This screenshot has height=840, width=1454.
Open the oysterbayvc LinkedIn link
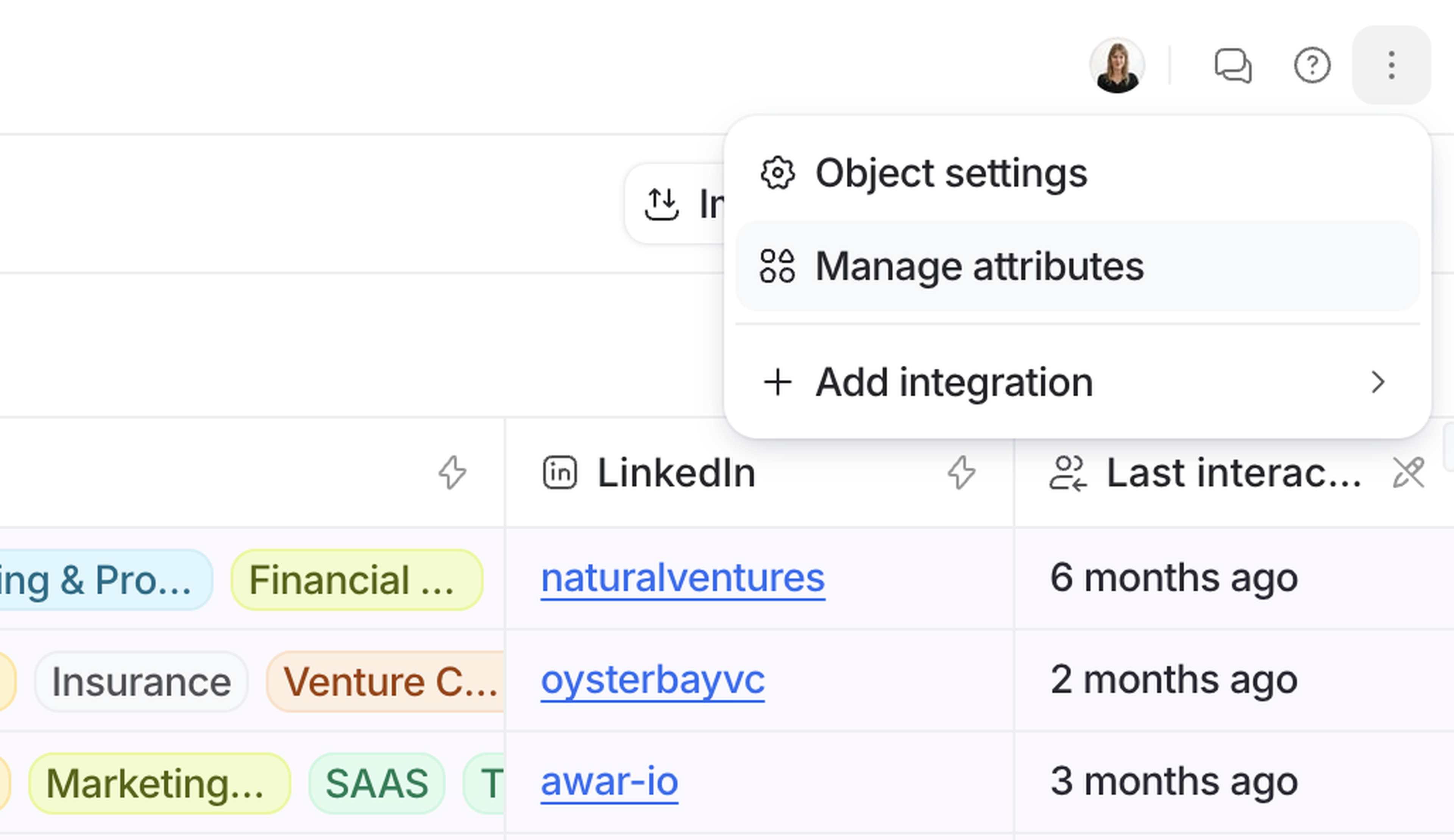pyautogui.click(x=652, y=679)
